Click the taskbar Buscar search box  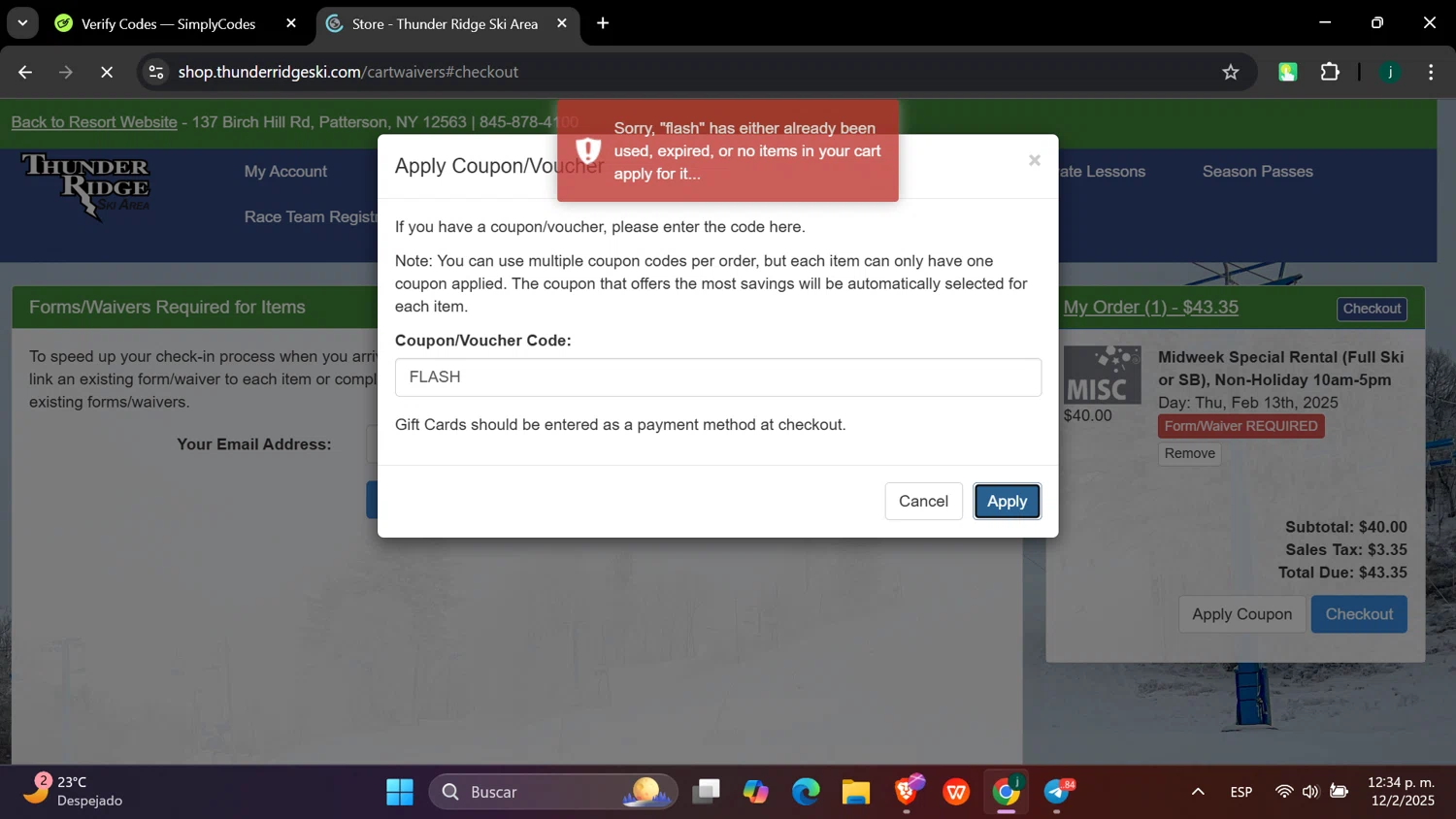point(553,792)
